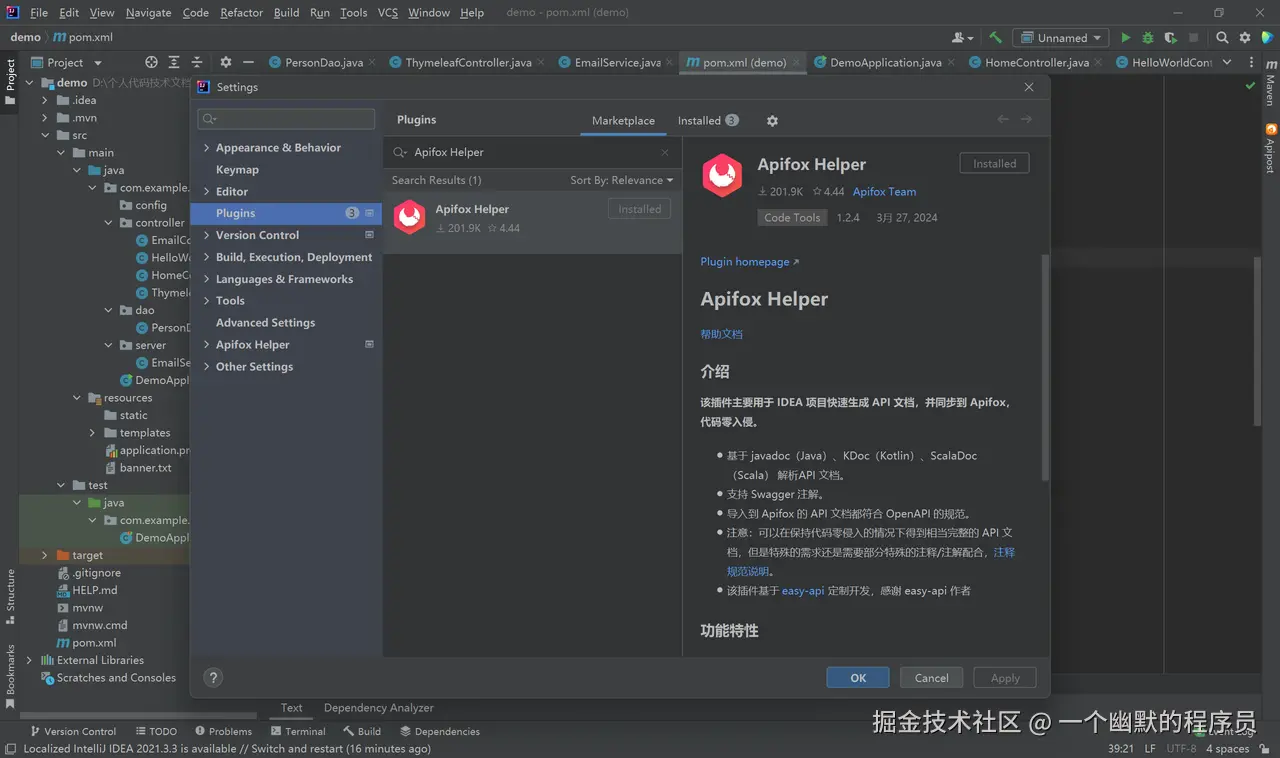Expand Languages & Frameworks category
1280x758 pixels.
point(206,279)
